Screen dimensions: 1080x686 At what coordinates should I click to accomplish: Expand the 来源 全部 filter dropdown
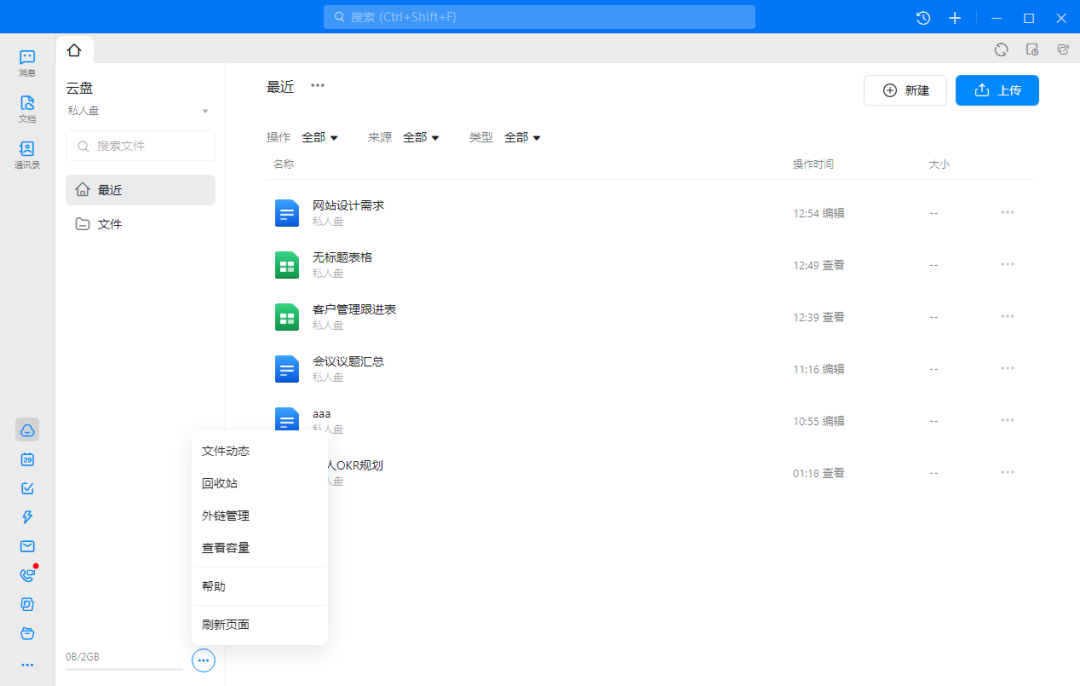[421, 137]
